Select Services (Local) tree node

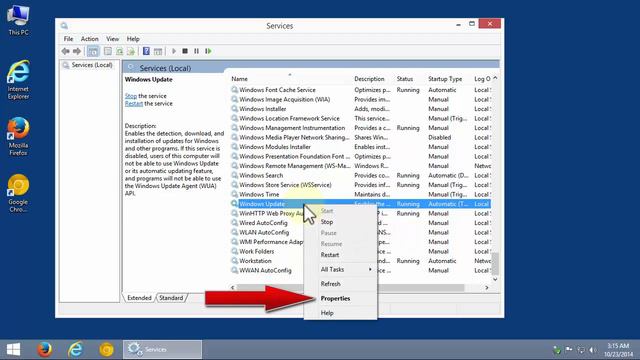[92, 65]
